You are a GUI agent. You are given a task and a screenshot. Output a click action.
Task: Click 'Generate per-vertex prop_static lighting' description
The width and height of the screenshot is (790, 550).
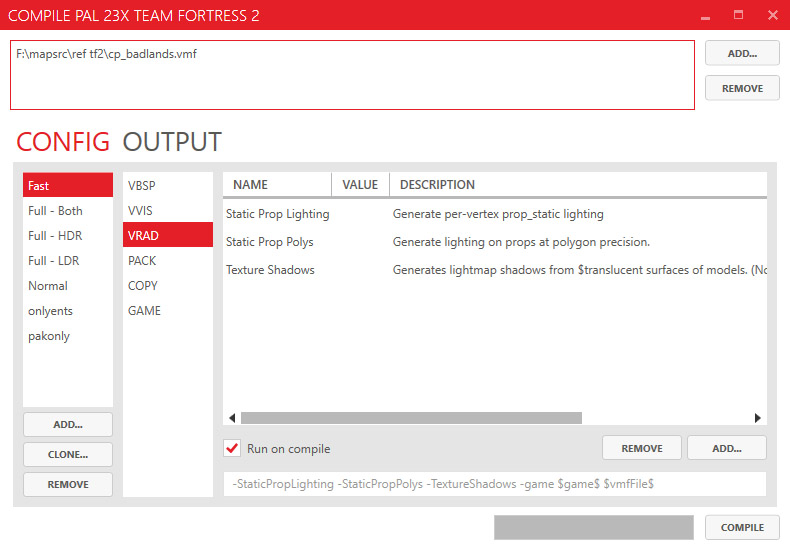pos(498,214)
